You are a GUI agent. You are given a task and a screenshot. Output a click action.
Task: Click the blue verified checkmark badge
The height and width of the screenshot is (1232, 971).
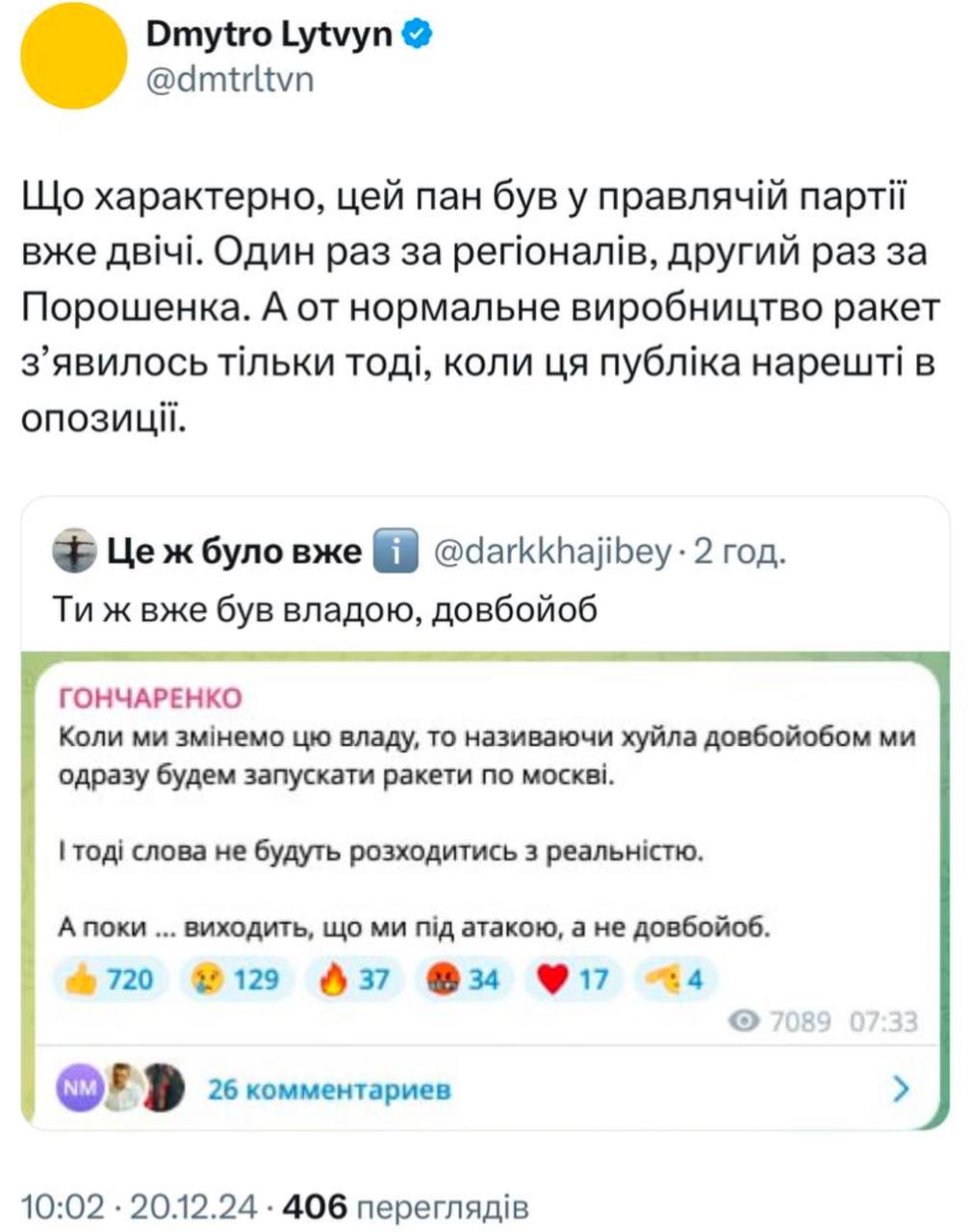pyautogui.click(x=418, y=36)
